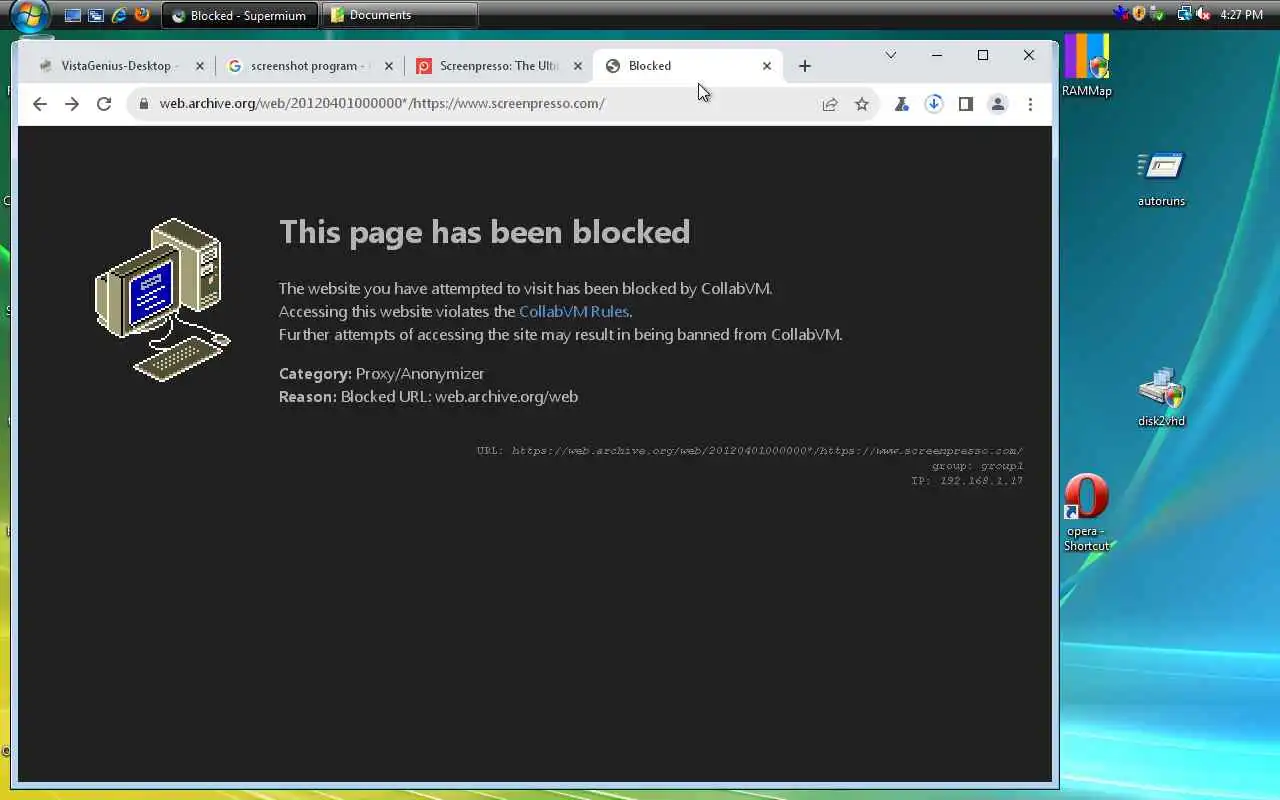The height and width of the screenshot is (800, 1280).
Task: Click 'Reason: Blocked URL: web.archive.org/web' text
Action: (x=428, y=397)
